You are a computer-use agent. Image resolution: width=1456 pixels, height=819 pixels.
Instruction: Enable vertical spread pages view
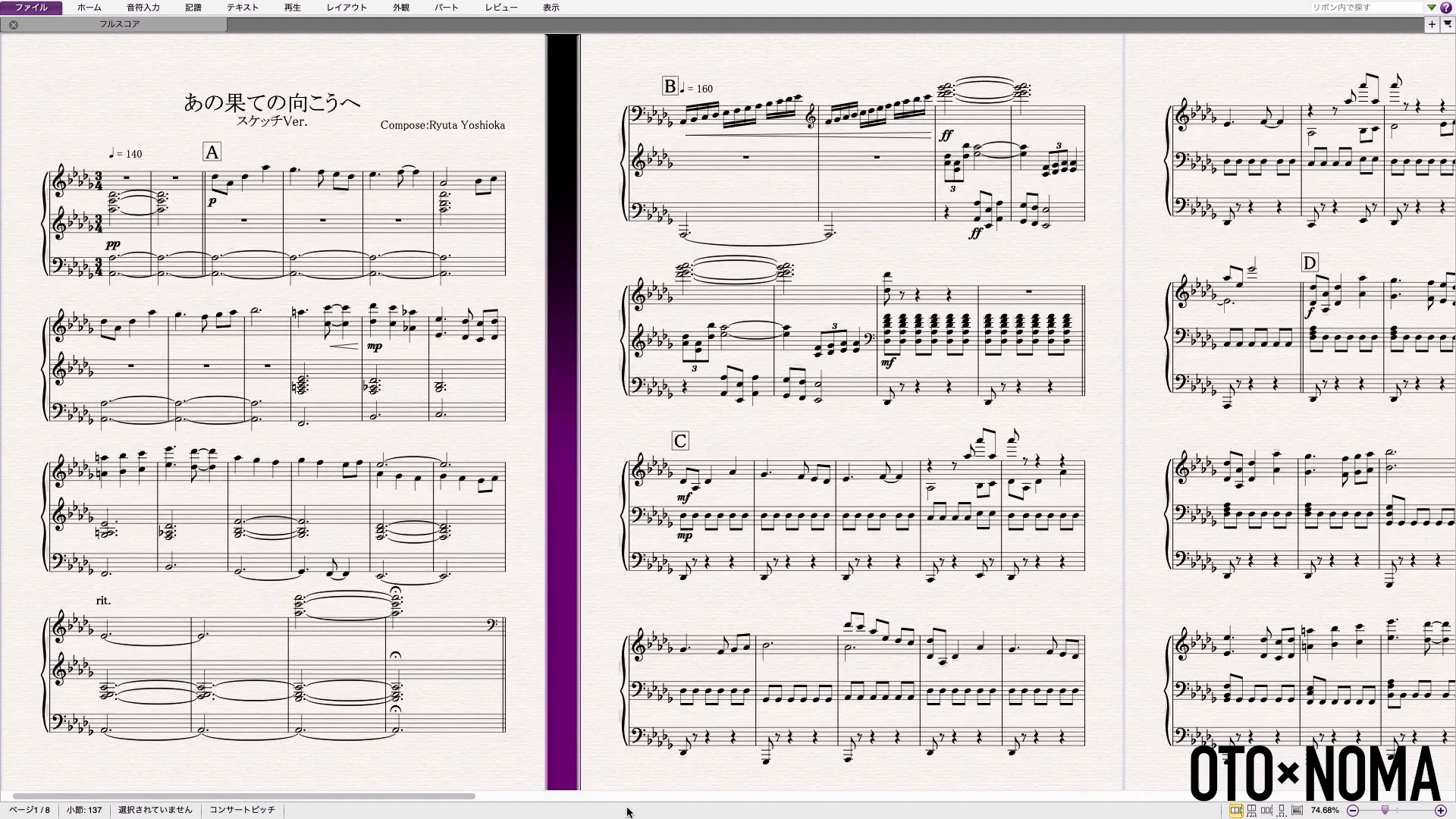1251,811
